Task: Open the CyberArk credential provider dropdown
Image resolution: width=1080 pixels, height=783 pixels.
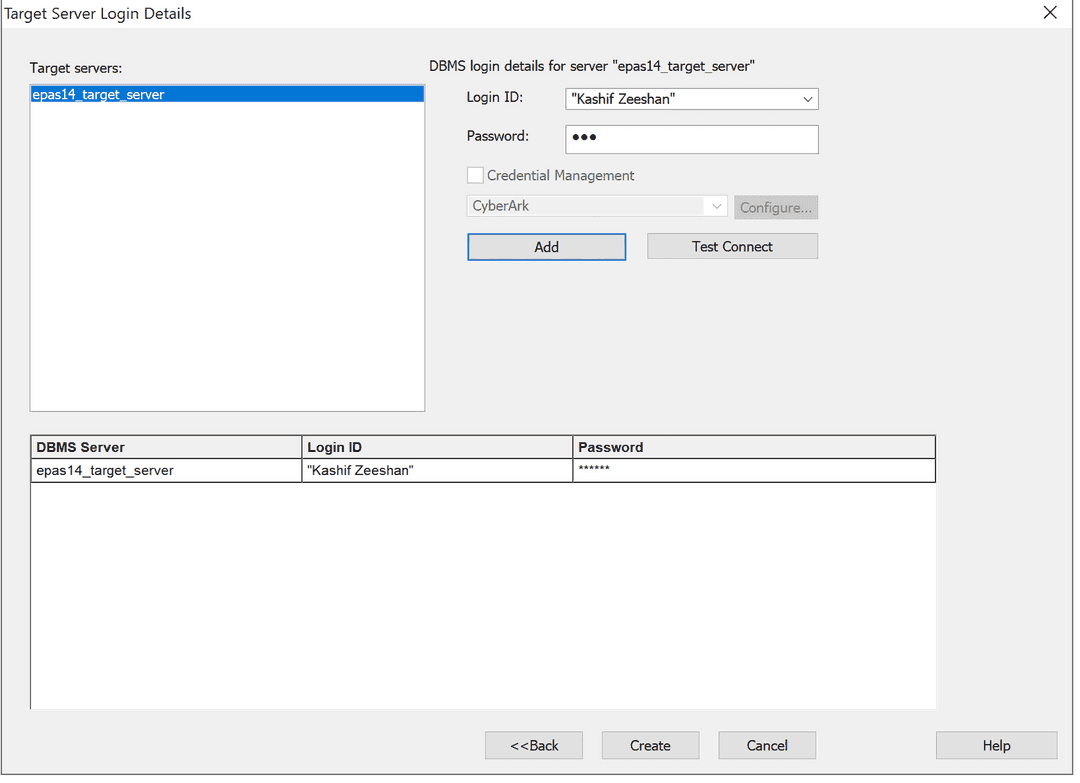Action: (x=716, y=206)
